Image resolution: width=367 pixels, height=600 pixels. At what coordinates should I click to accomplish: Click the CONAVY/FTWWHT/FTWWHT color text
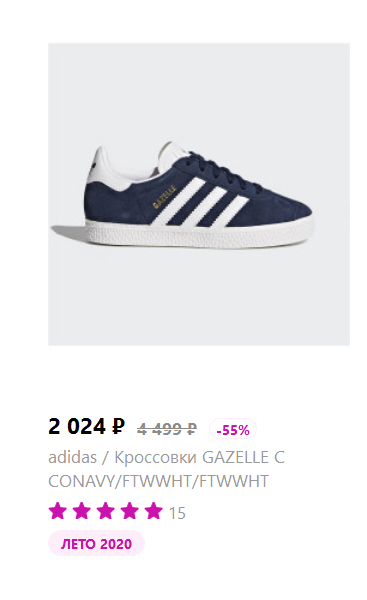point(158,481)
